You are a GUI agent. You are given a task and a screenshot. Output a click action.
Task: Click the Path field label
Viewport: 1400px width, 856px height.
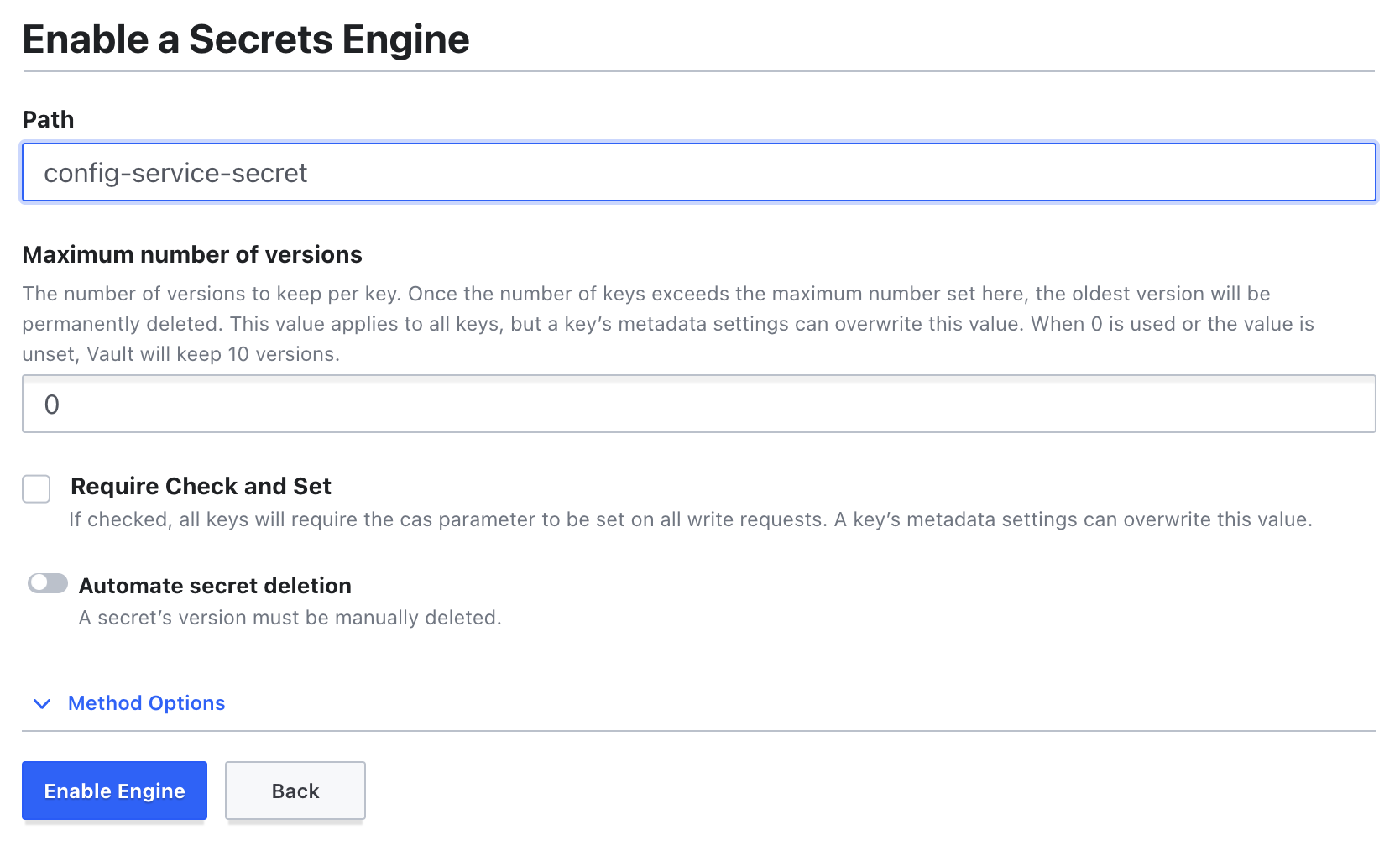48,120
